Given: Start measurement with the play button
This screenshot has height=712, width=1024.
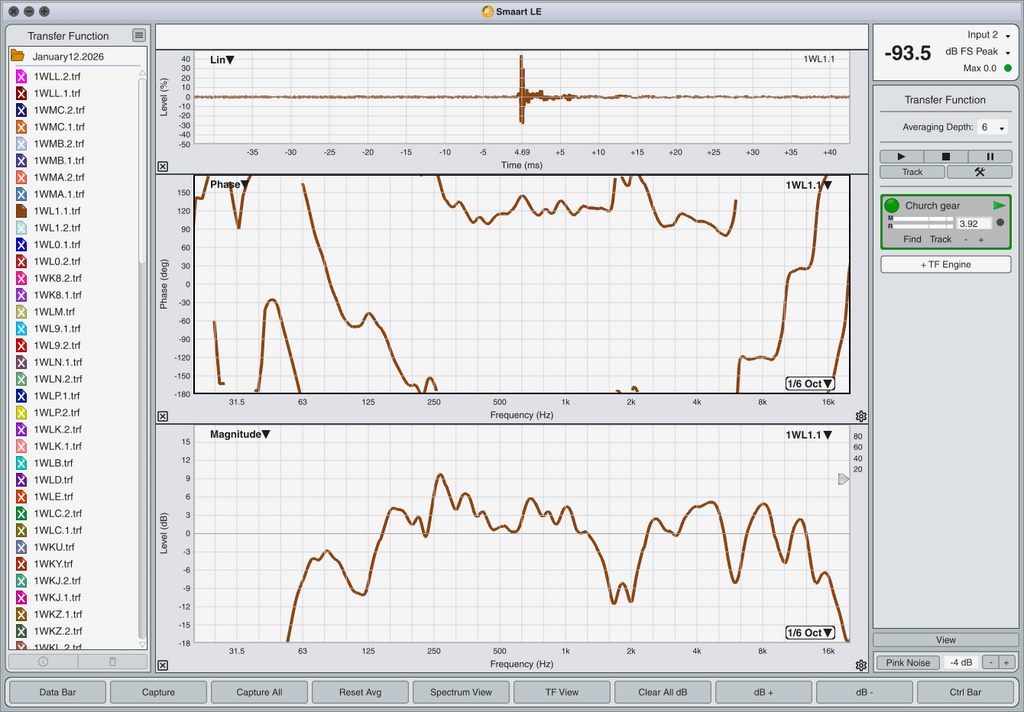Looking at the screenshot, I should pyautogui.click(x=901, y=156).
